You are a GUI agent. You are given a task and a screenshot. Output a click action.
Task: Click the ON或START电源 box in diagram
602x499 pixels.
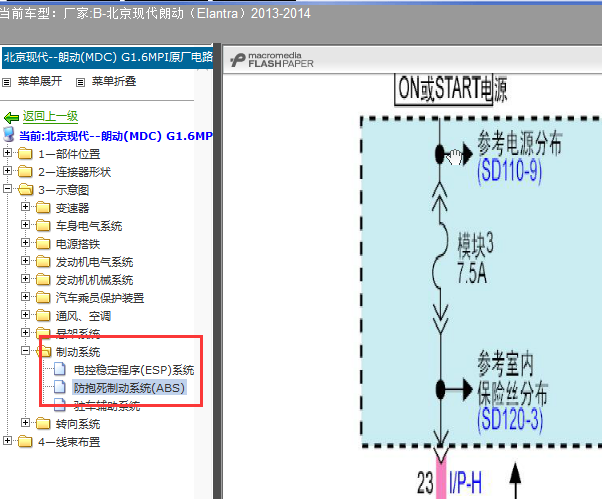click(443, 89)
